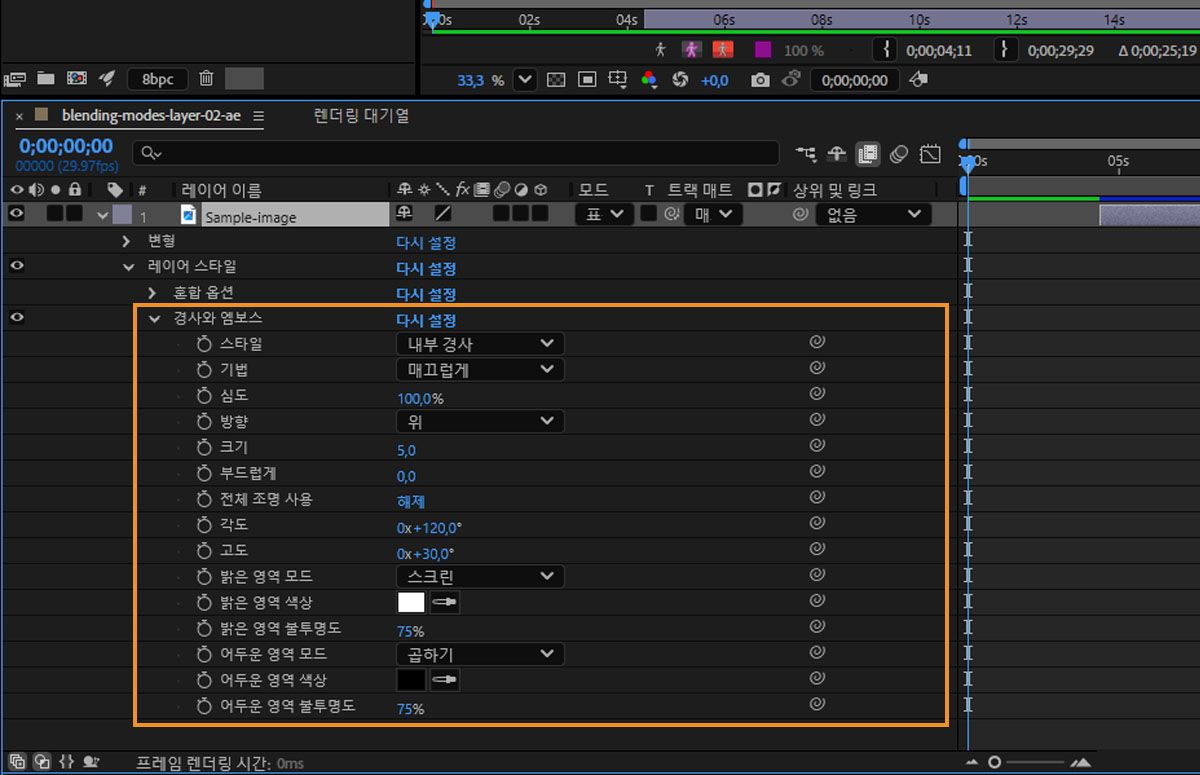1200x775 pixels.
Task: Toggle Motion Blur enable icon in timeline
Action: 898,153
